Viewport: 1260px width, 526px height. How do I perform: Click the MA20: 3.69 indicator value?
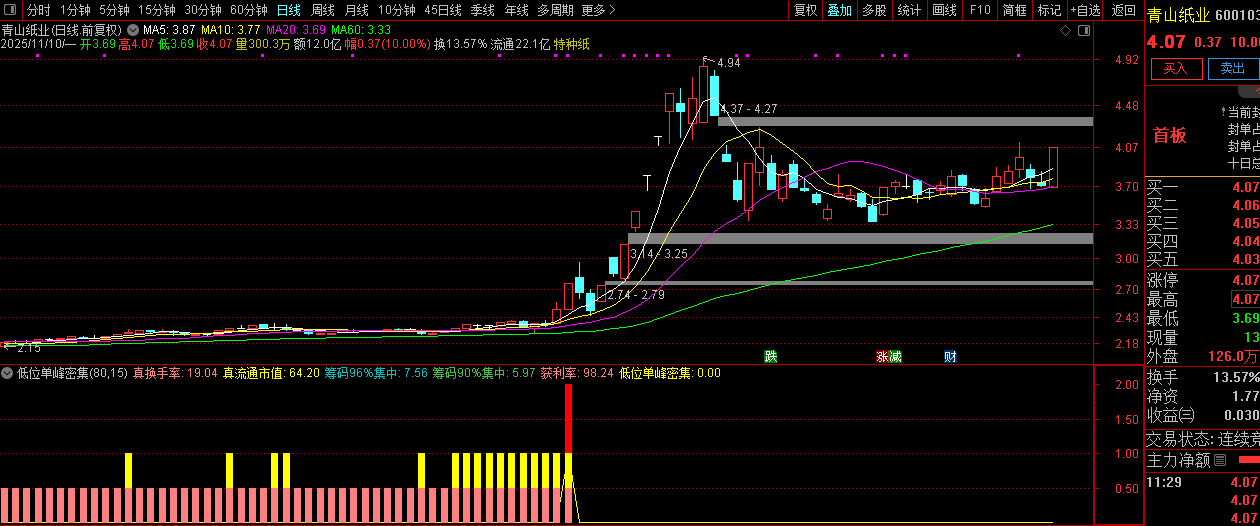(x=296, y=30)
